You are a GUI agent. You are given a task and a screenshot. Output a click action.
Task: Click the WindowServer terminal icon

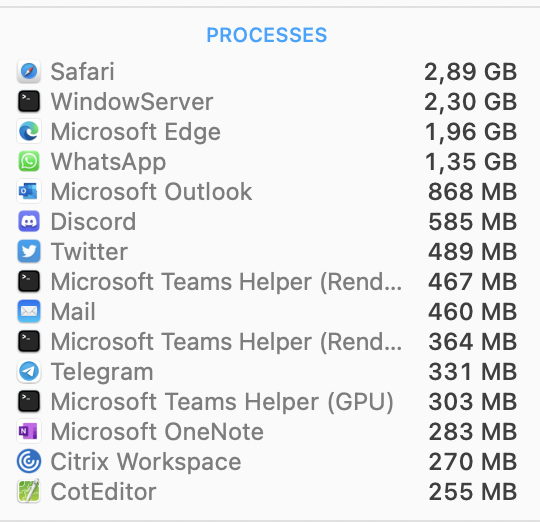(29, 102)
